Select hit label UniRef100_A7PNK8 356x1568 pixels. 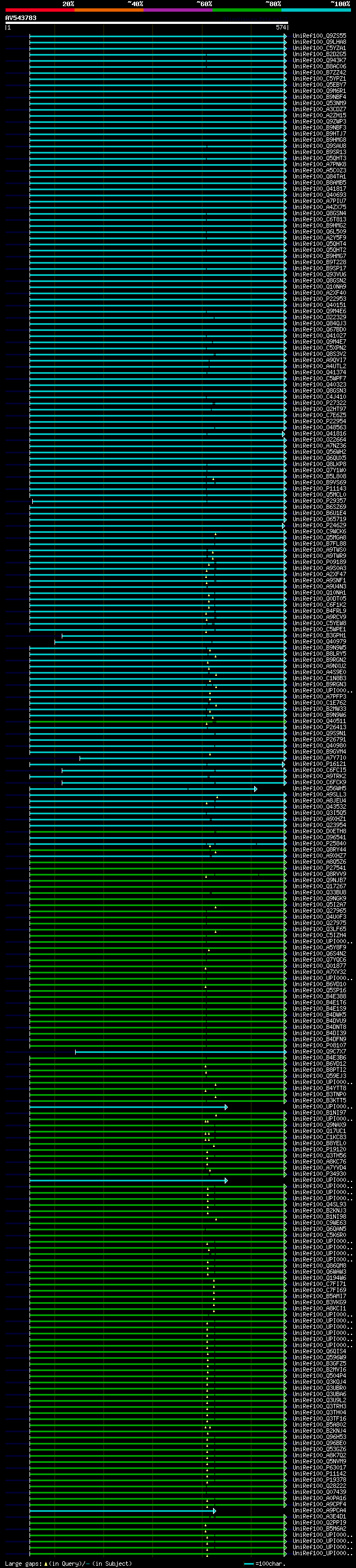319,164
